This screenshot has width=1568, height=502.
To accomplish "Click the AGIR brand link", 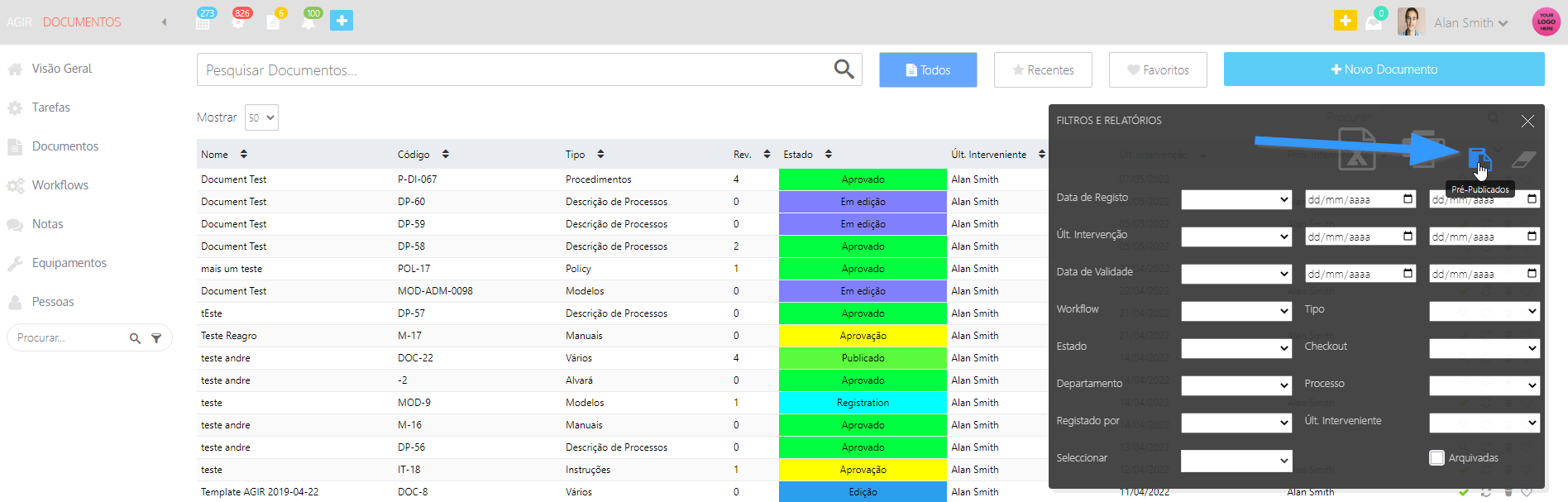I will [x=19, y=22].
